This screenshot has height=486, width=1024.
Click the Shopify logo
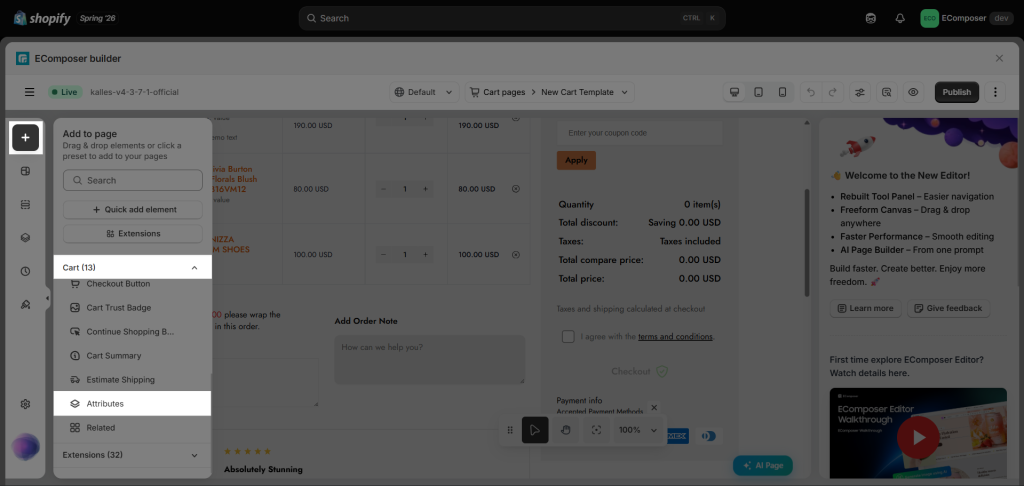pos(42,18)
